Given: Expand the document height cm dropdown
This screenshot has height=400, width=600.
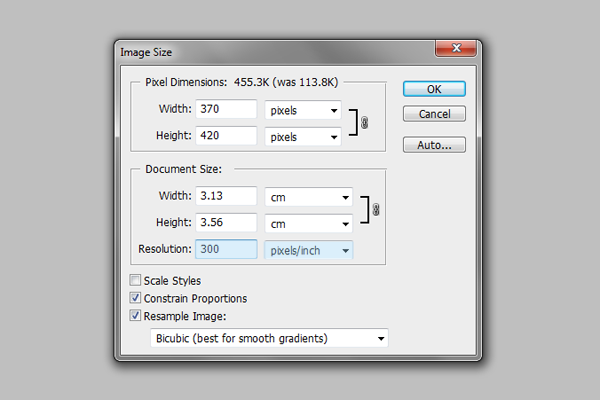Looking at the screenshot, I should [x=308, y=223].
